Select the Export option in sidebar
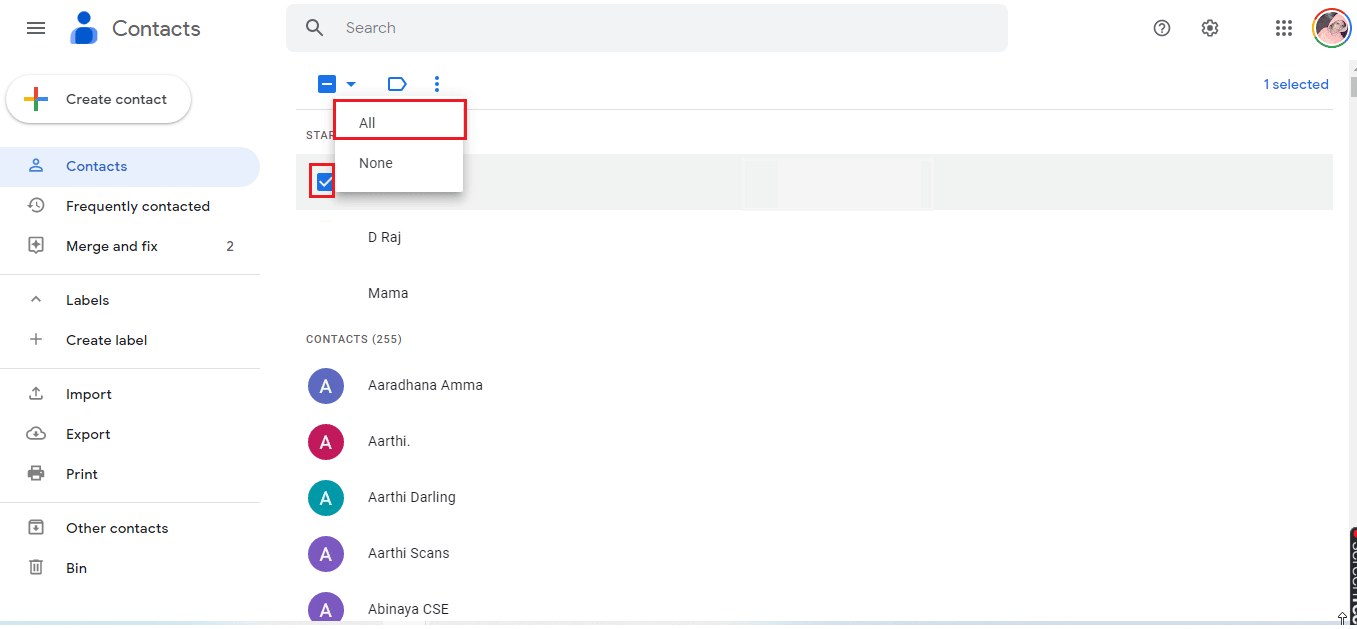 coord(88,434)
